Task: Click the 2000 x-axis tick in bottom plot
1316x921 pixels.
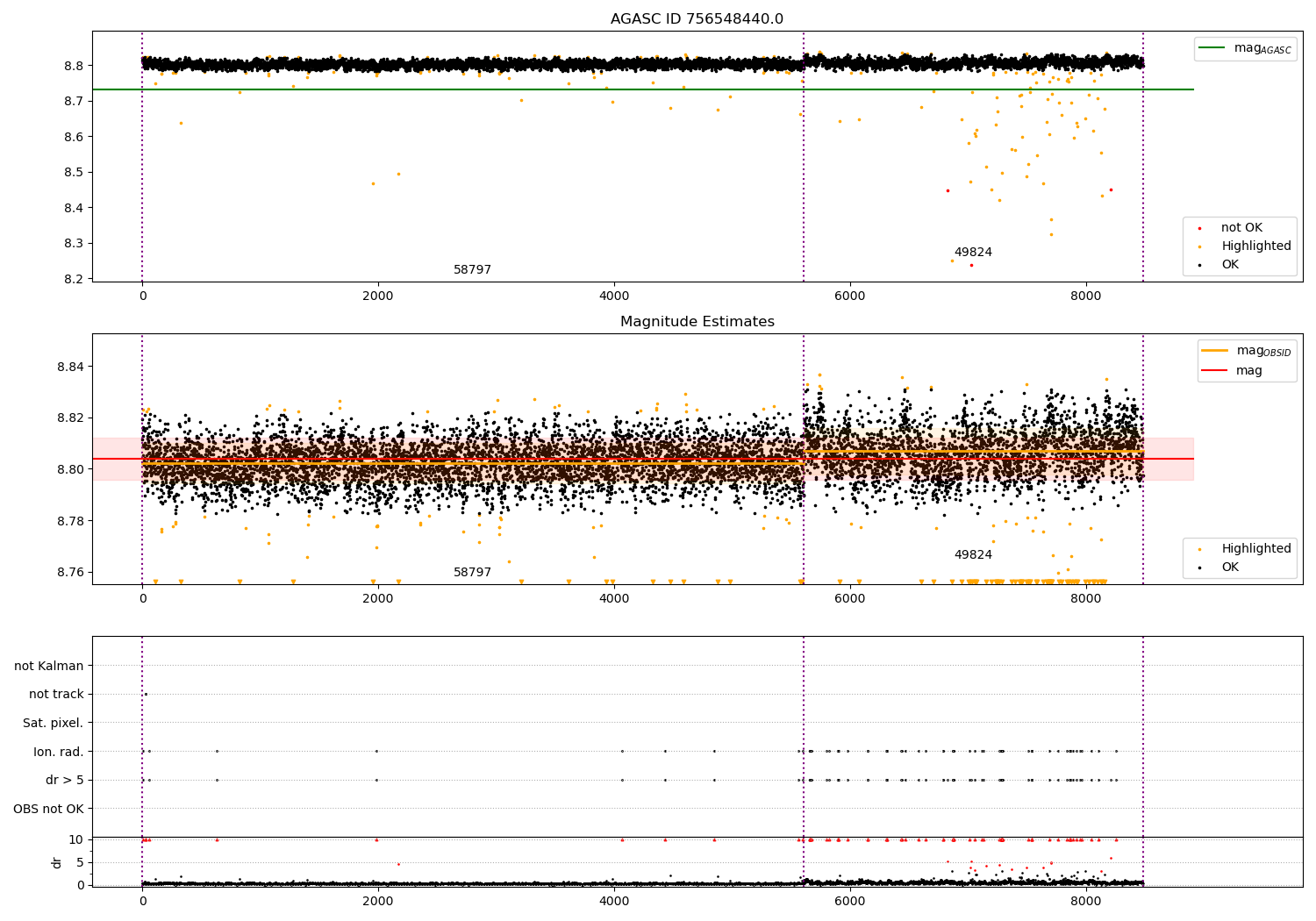Action: point(378,901)
